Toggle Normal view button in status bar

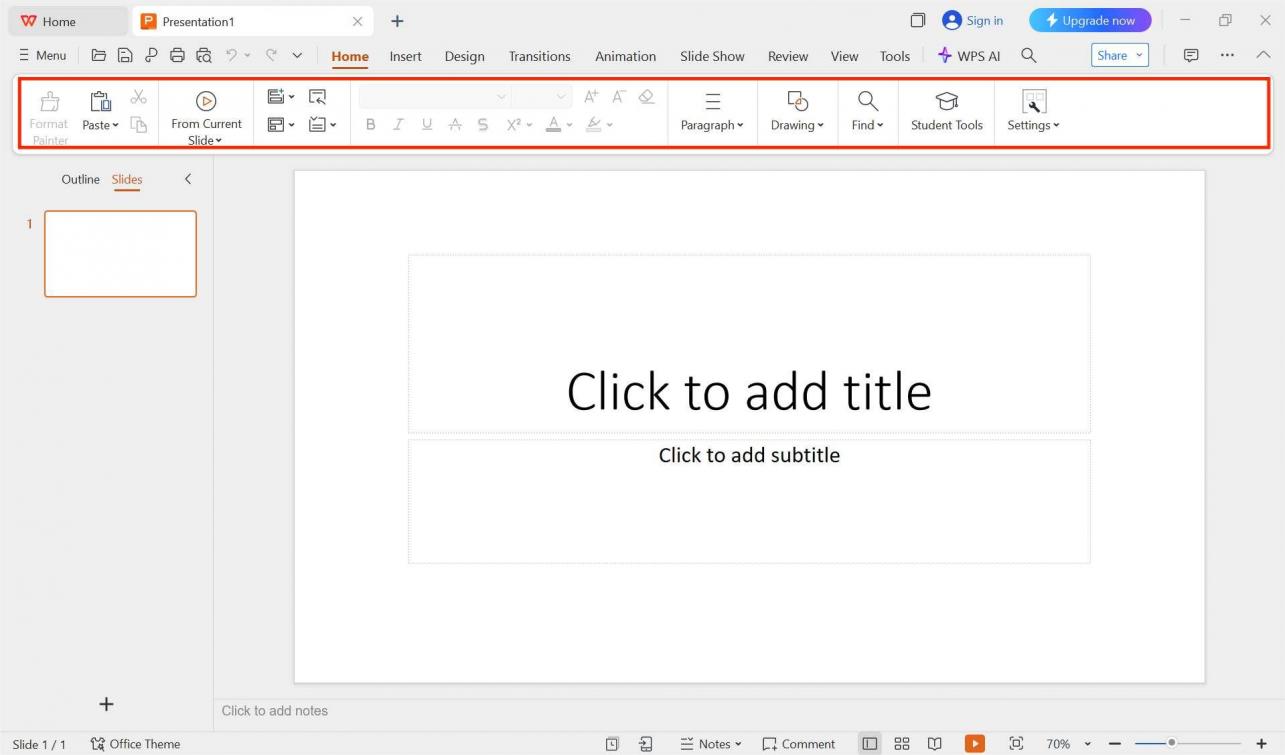[870, 744]
